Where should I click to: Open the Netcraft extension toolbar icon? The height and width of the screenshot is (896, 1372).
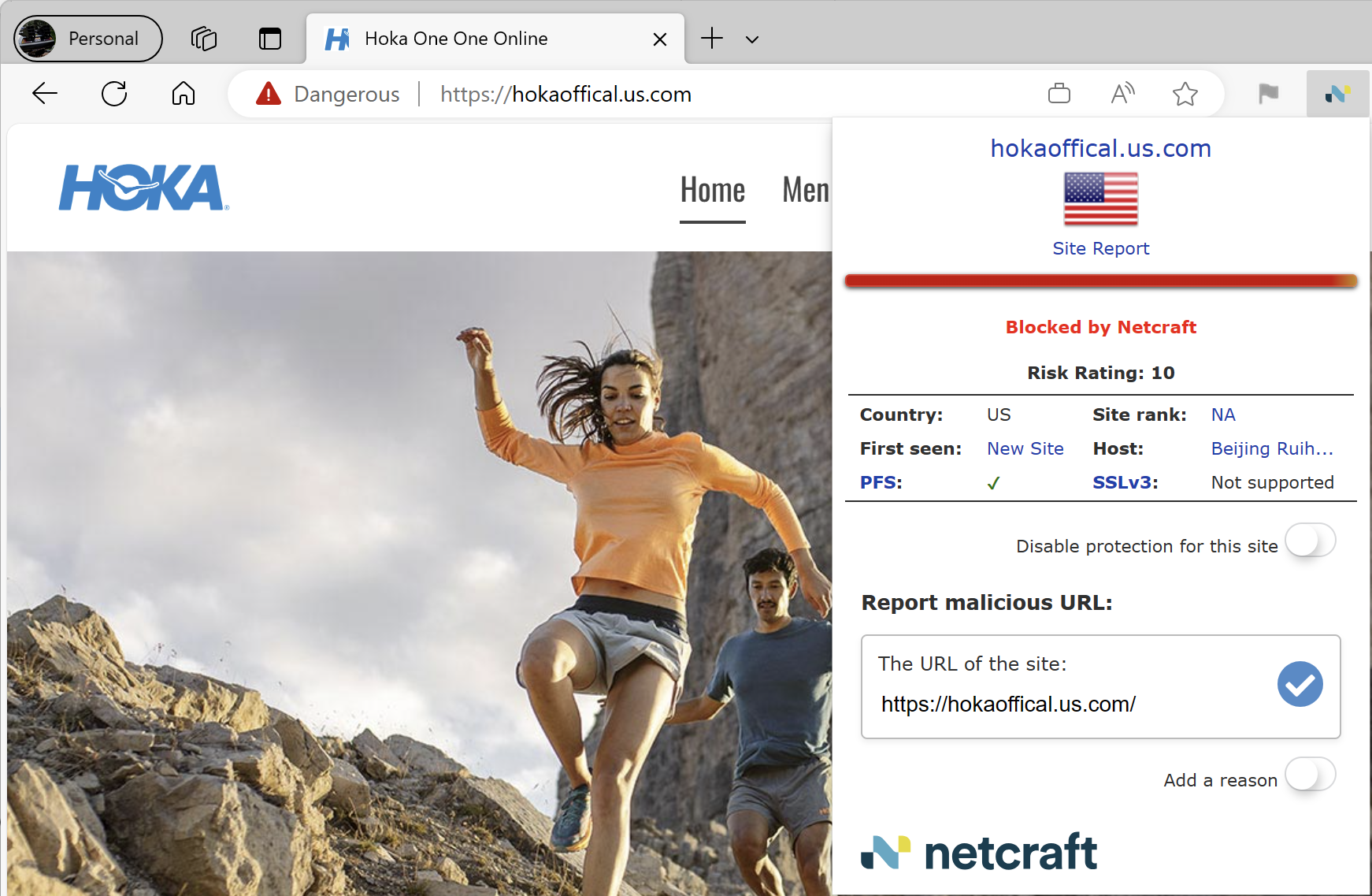[1337, 94]
